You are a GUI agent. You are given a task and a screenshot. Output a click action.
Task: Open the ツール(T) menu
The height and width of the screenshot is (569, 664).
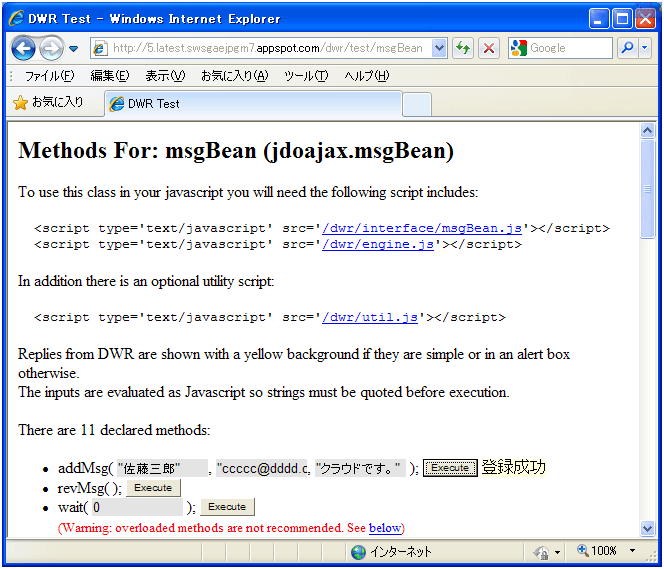point(306,76)
